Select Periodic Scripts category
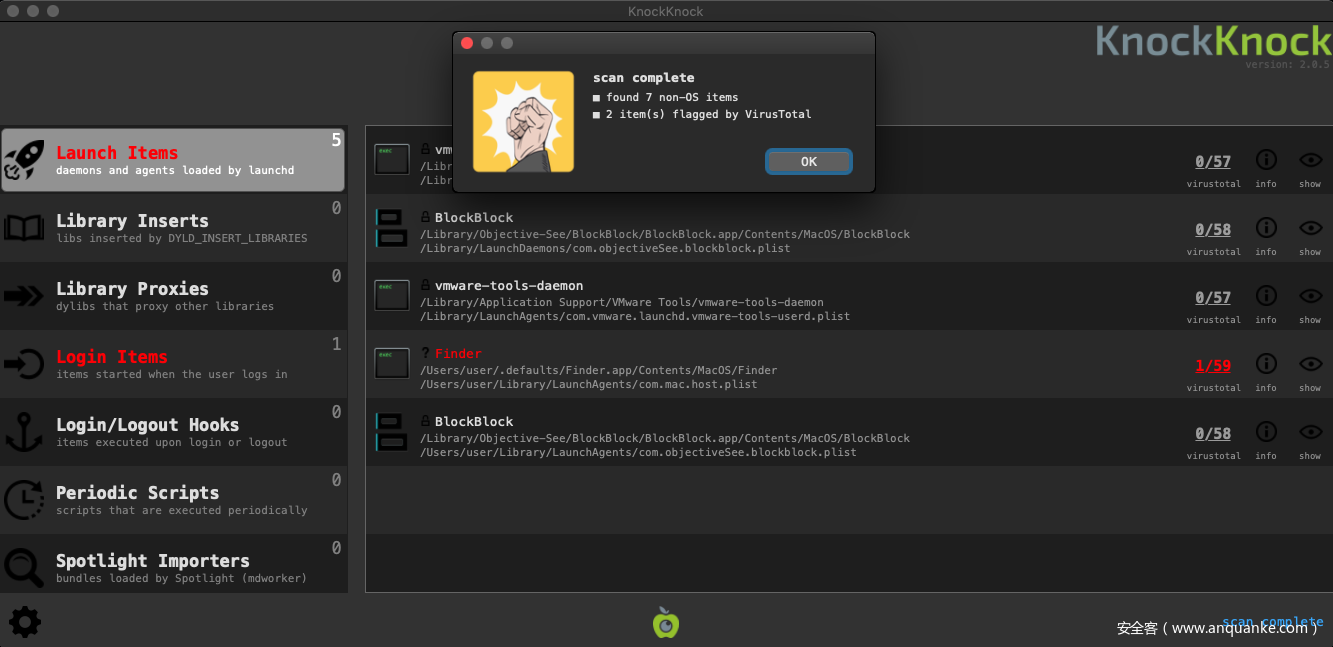Screen dimensions: 1333x647 pyautogui.click(x=173, y=500)
